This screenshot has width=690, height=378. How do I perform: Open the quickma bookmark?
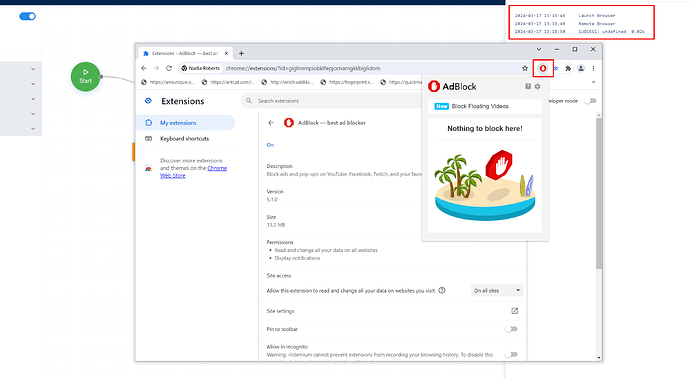(x=400, y=82)
